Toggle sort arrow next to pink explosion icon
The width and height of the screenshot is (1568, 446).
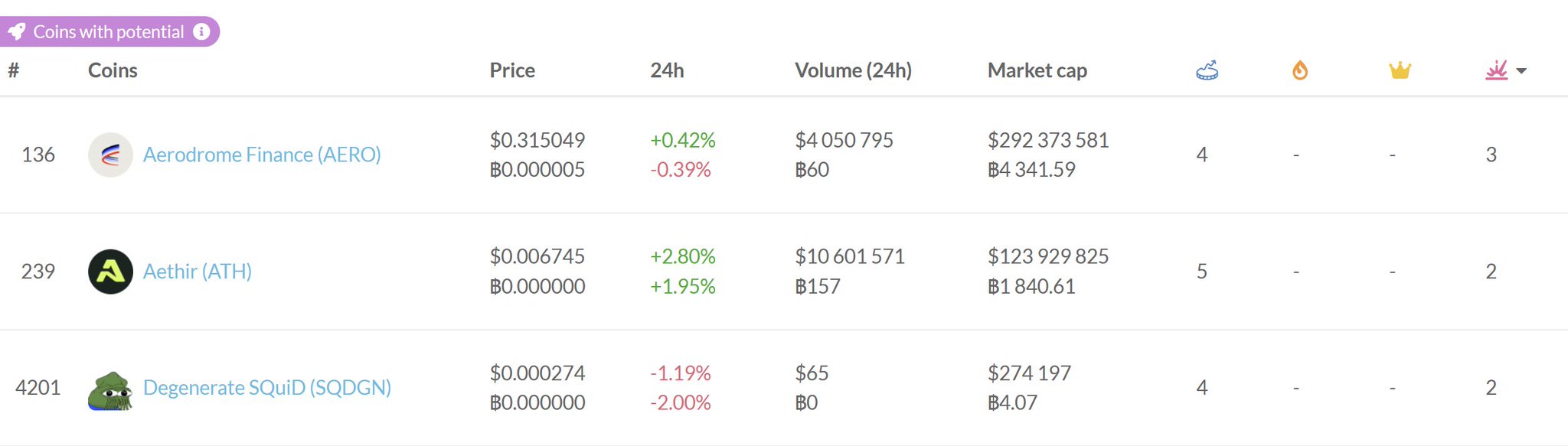tap(1521, 71)
